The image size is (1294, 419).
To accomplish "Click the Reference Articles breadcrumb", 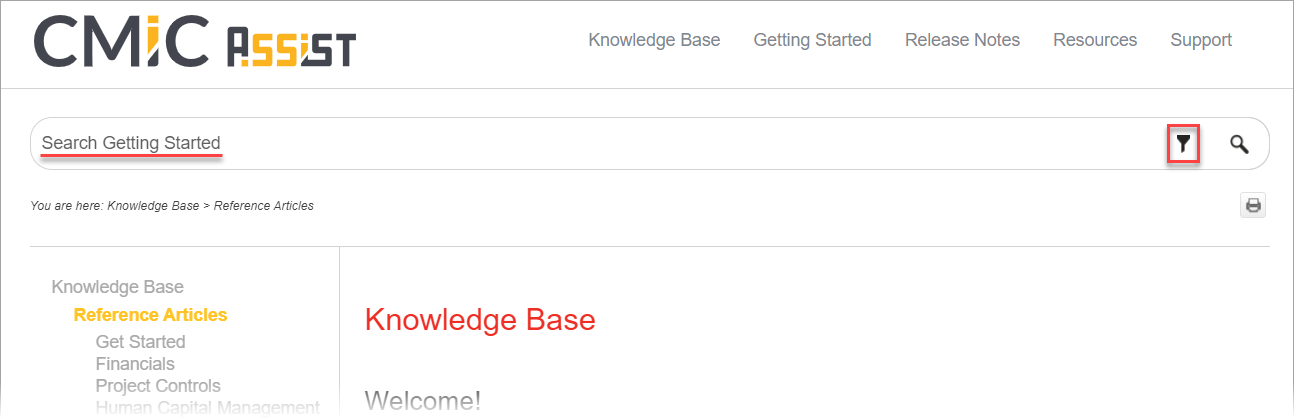I will (264, 206).
